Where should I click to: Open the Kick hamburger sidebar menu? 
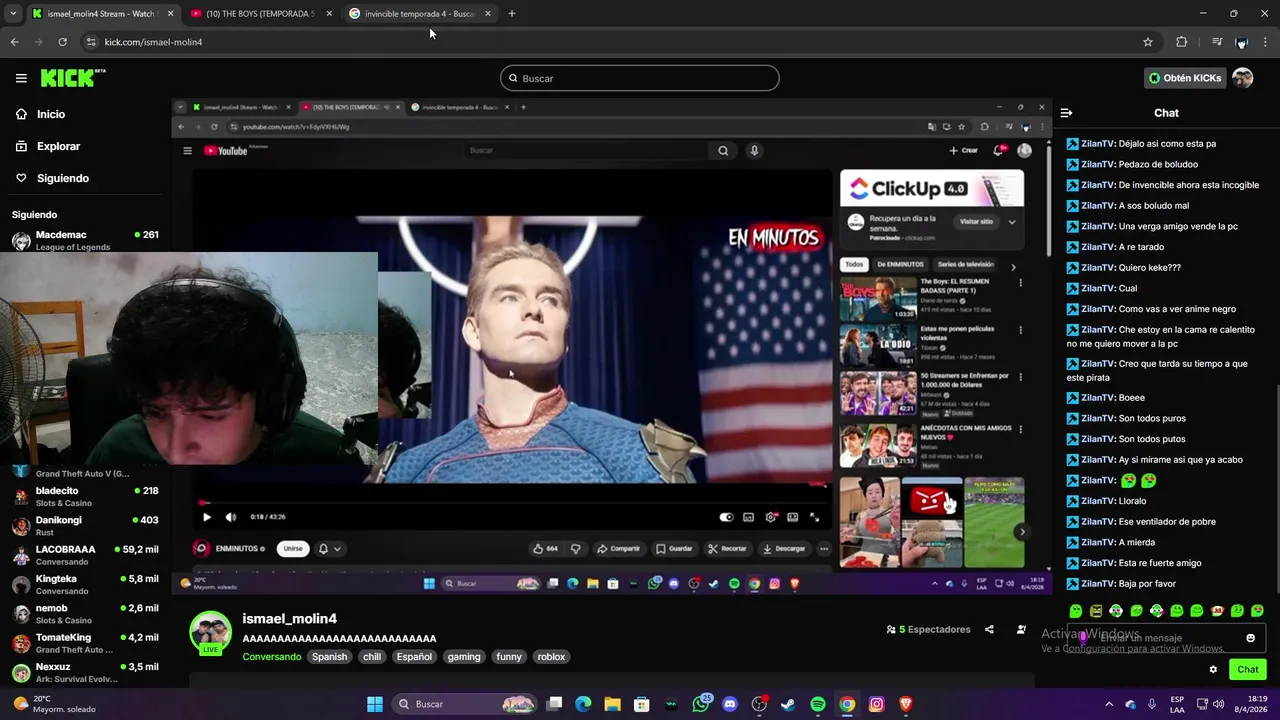click(x=21, y=78)
